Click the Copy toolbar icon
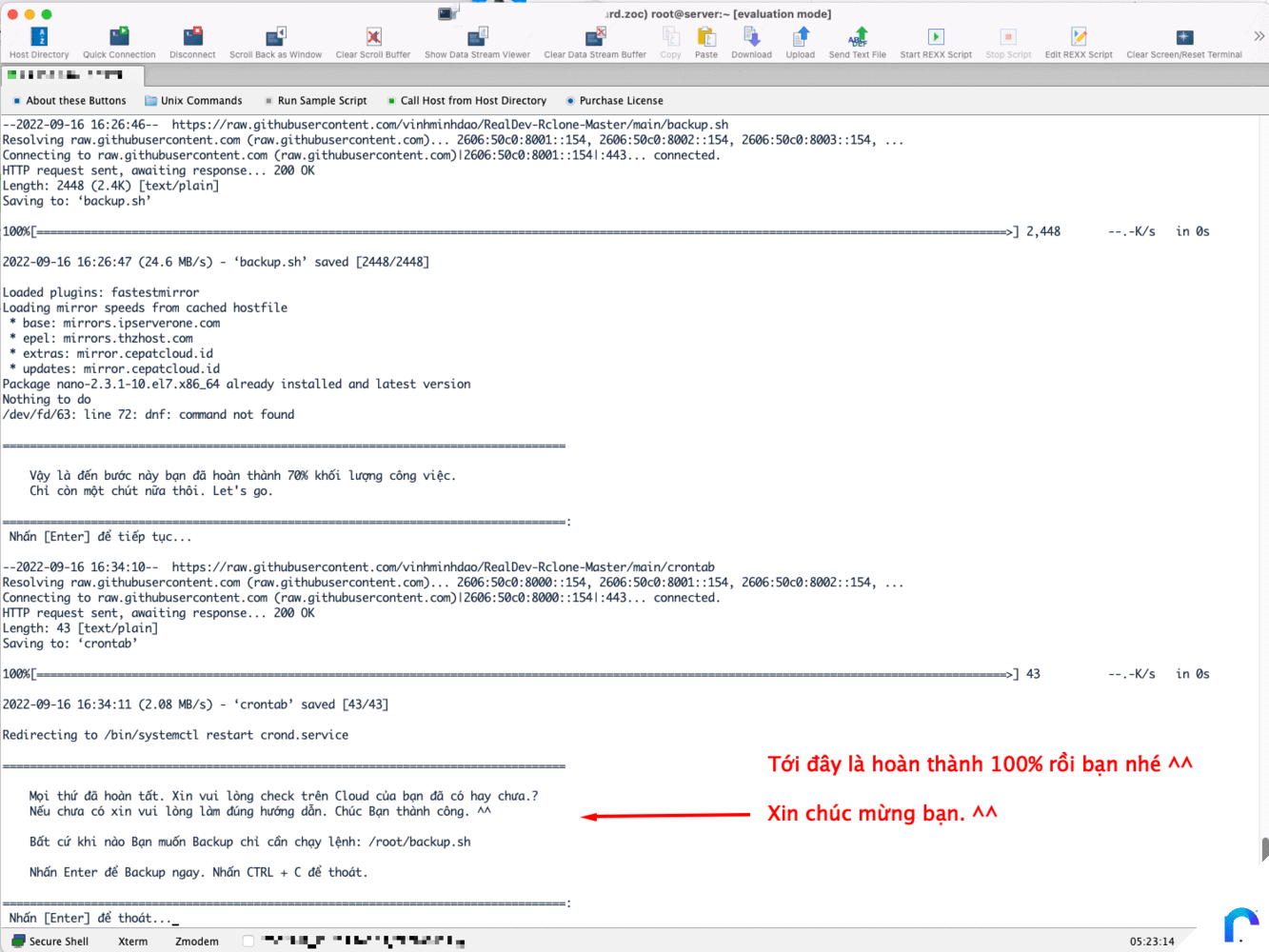1269x952 pixels. (670, 43)
